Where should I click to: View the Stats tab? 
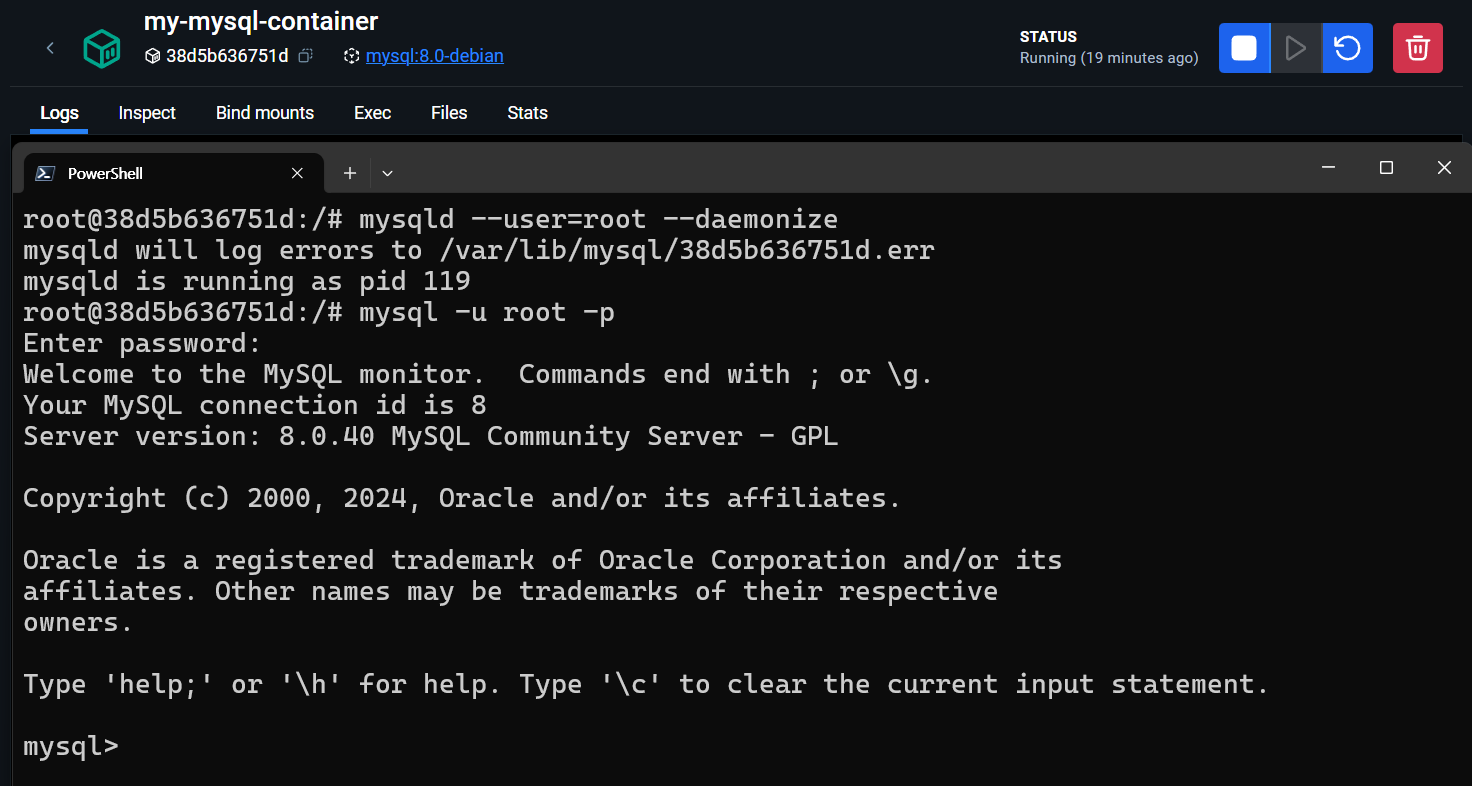527,113
